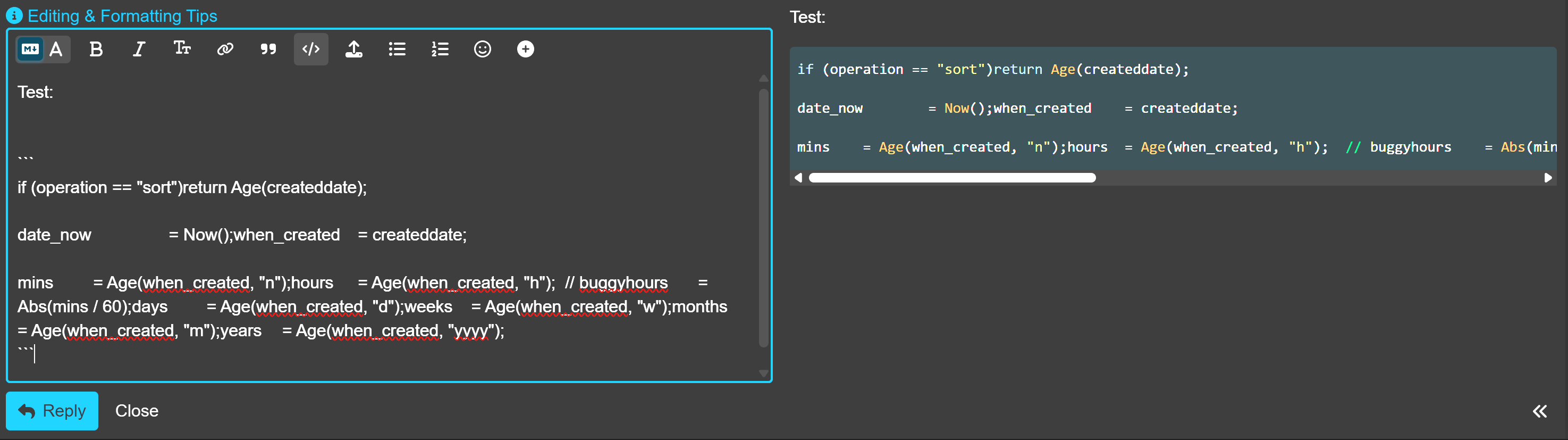Click the editor scrollbar down arrow
This screenshot has width=1568, height=440.
click(x=763, y=373)
